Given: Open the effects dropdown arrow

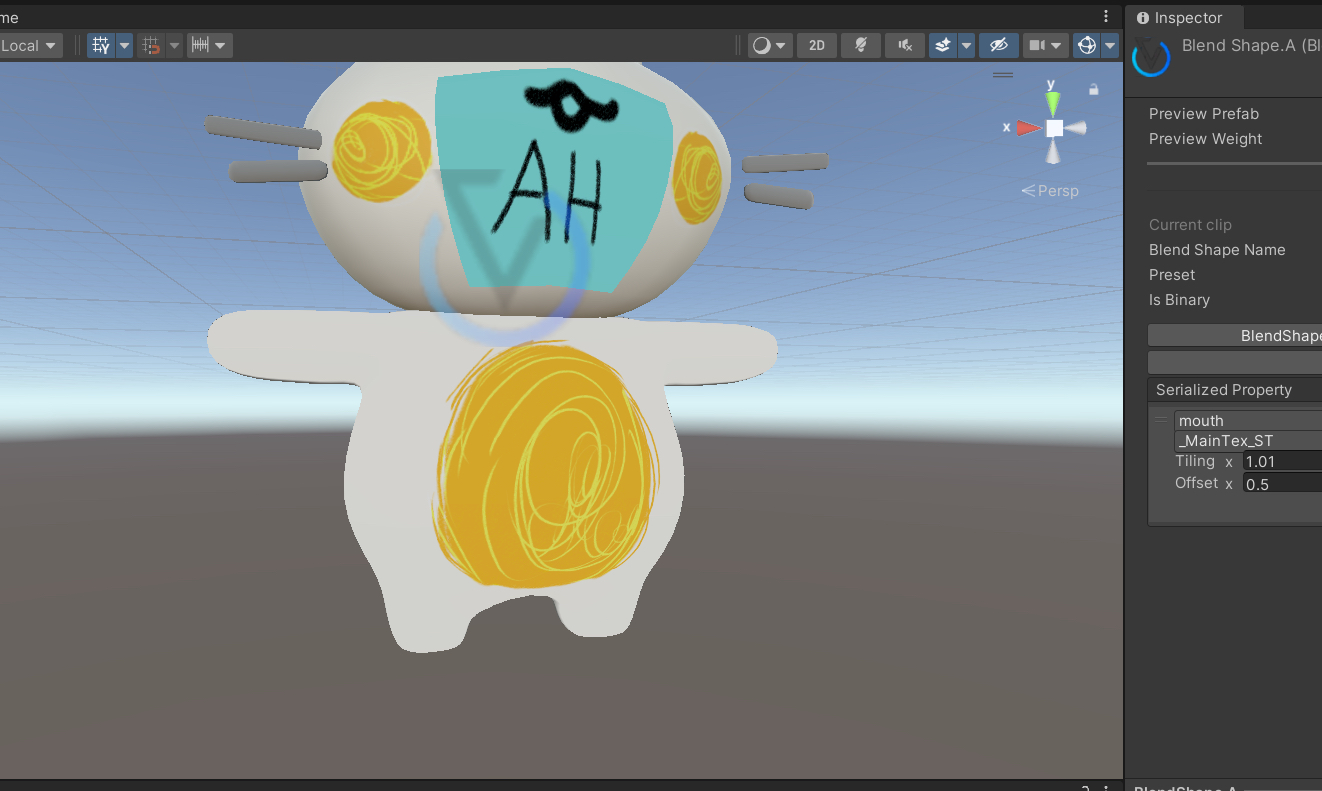Looking at the screenshot, I should pos(966,45).
